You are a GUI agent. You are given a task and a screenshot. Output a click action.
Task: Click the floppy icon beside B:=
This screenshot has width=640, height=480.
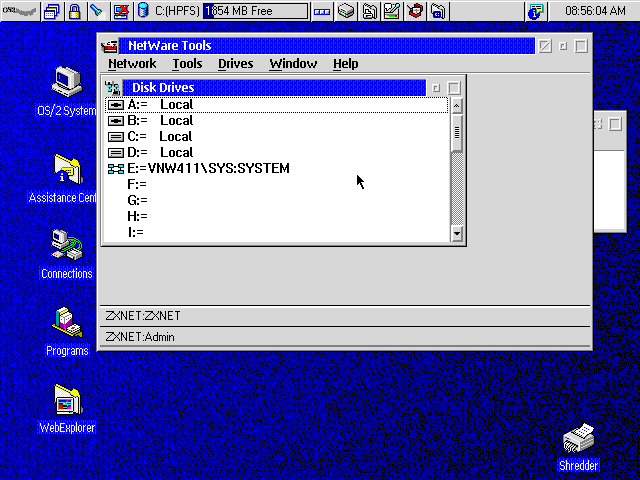(116, 121)
